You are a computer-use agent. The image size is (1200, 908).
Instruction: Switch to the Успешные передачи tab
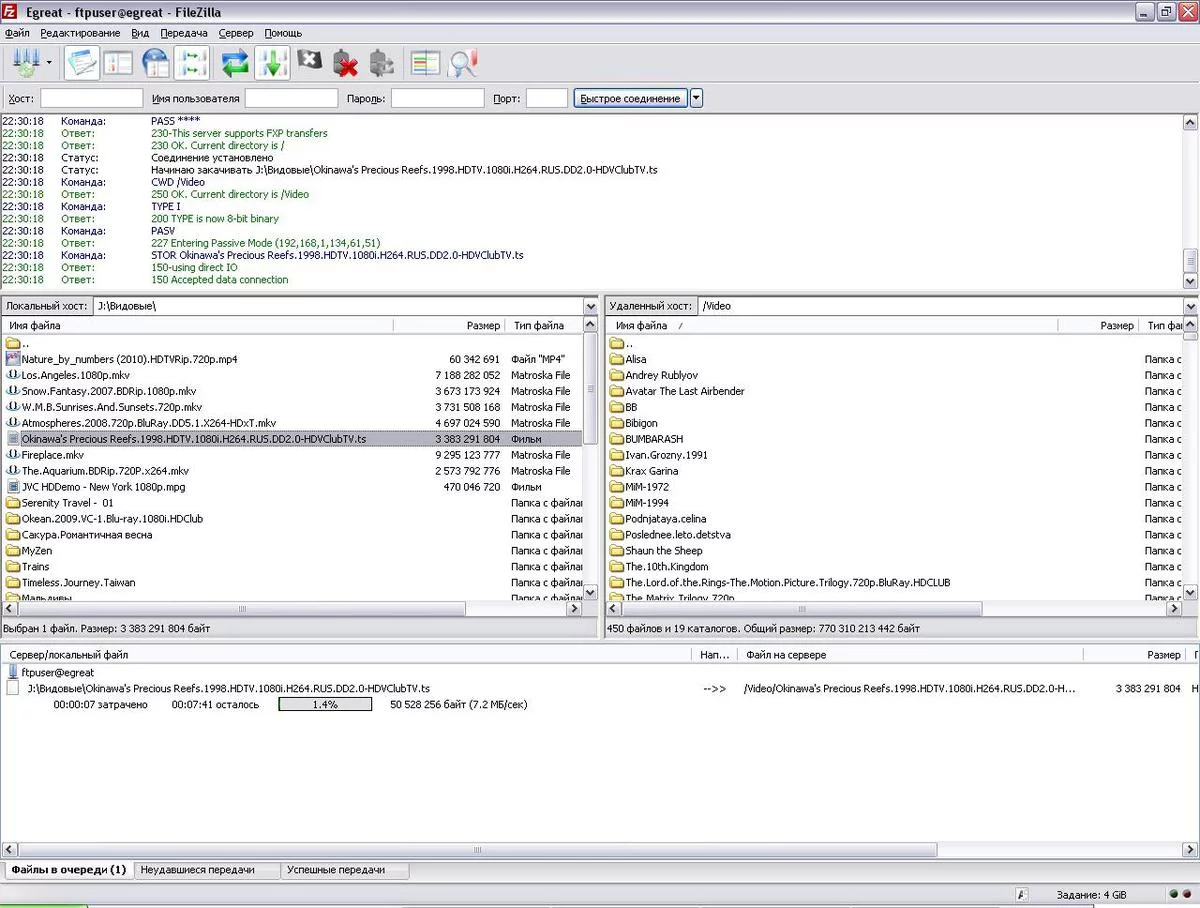point(335,870)
